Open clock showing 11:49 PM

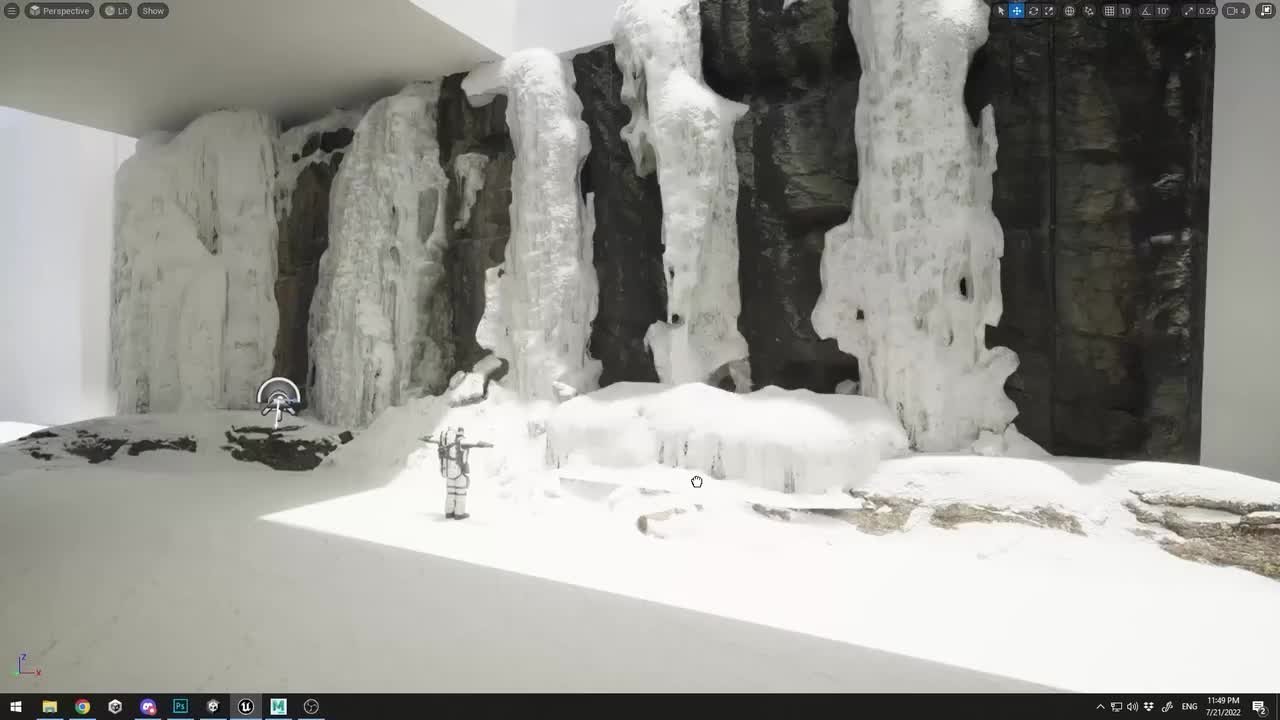[1223, 707]
